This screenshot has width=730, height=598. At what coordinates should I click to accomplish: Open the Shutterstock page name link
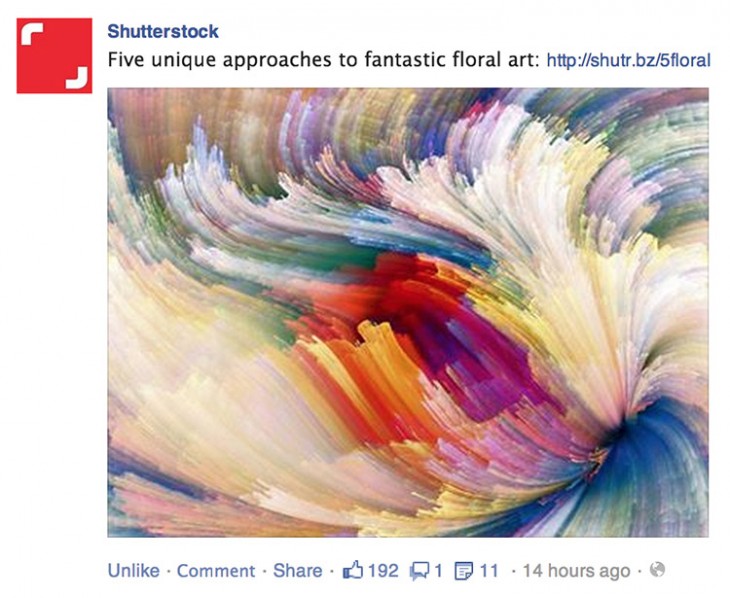(x=163, y=32)
